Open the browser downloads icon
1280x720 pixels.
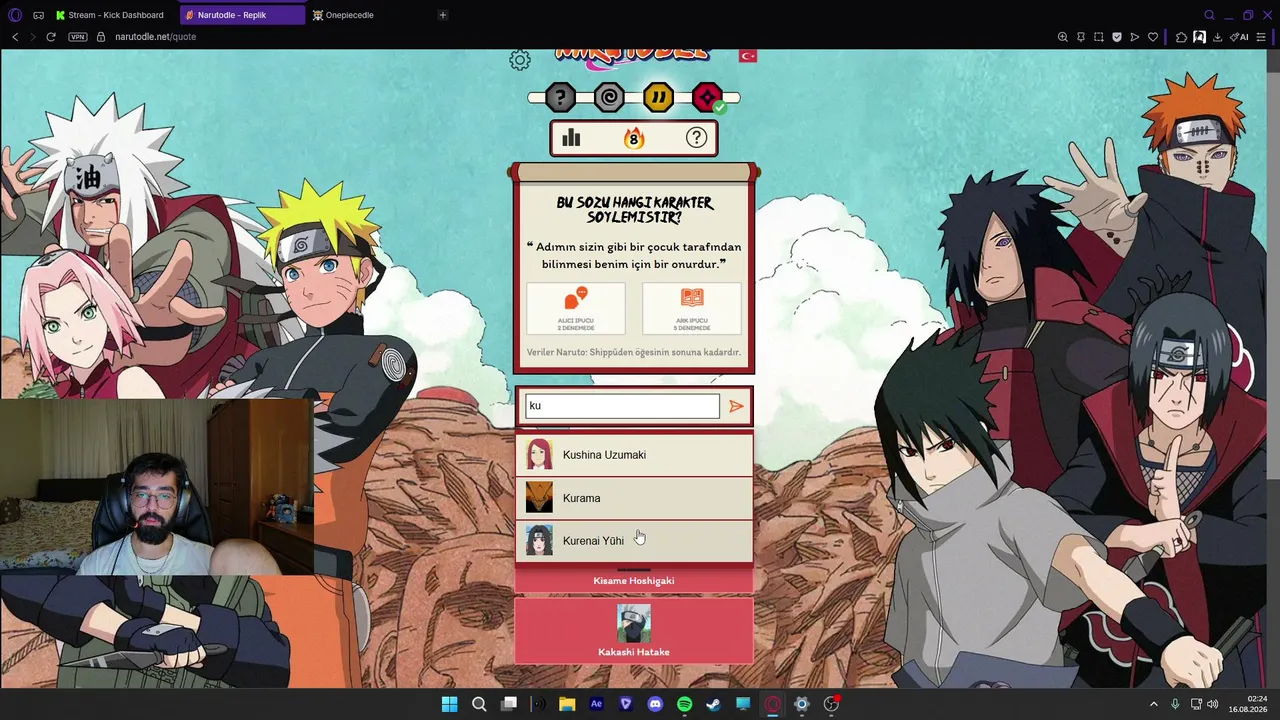click(x=1217, y=37)
